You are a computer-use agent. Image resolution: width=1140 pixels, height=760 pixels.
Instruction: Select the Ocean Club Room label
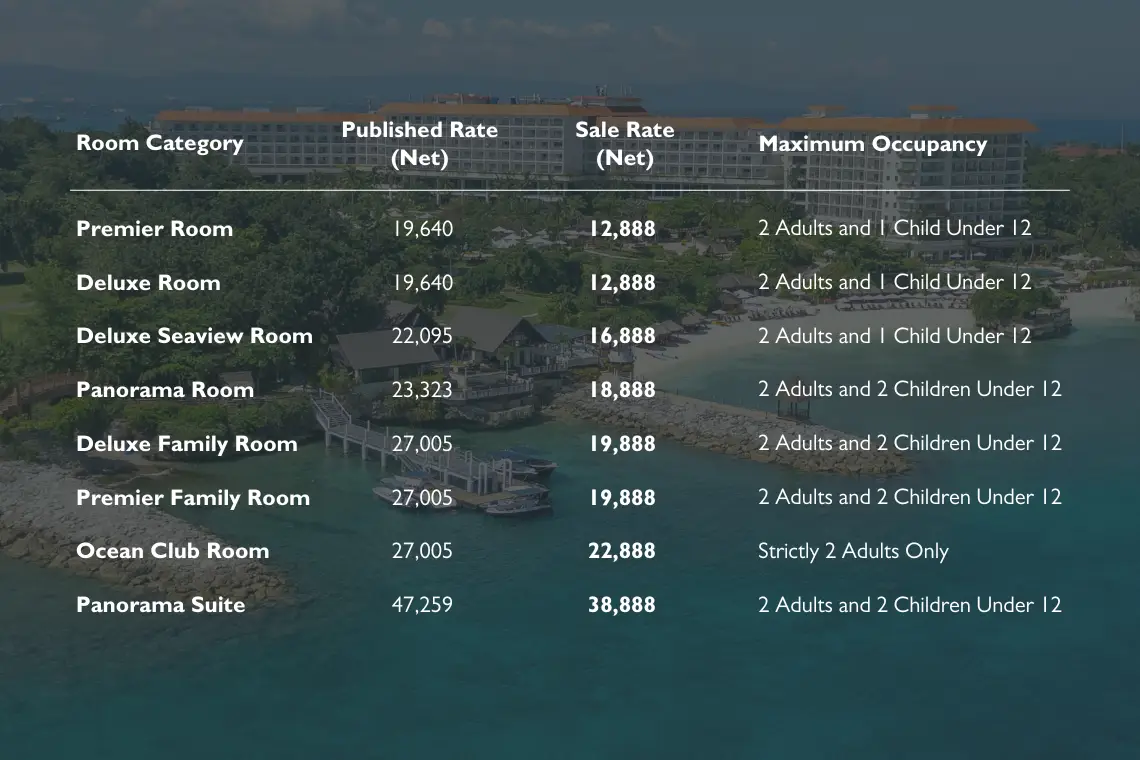point(172,551)
